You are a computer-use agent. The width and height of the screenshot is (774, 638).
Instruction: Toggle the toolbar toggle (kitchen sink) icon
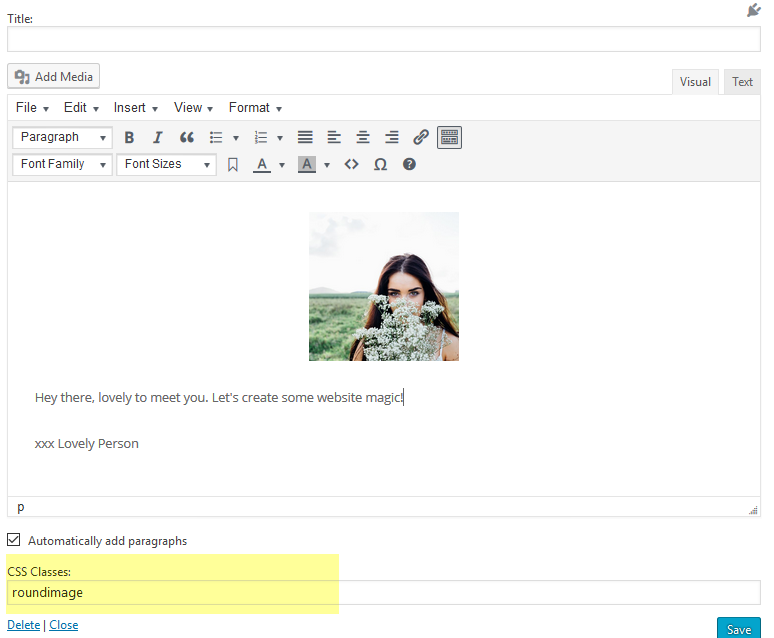pyautogui.click(x=449, y=137)
